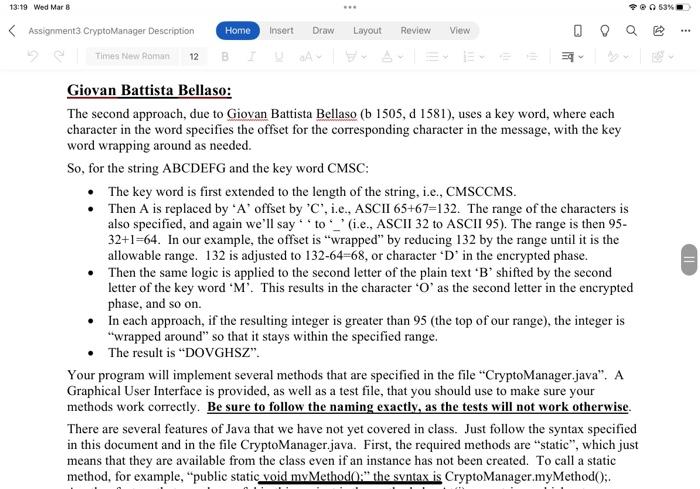Tap the heading Giovan Battista Bellaso:
This screenshot has width=700, height=489.
click(149, 90)
